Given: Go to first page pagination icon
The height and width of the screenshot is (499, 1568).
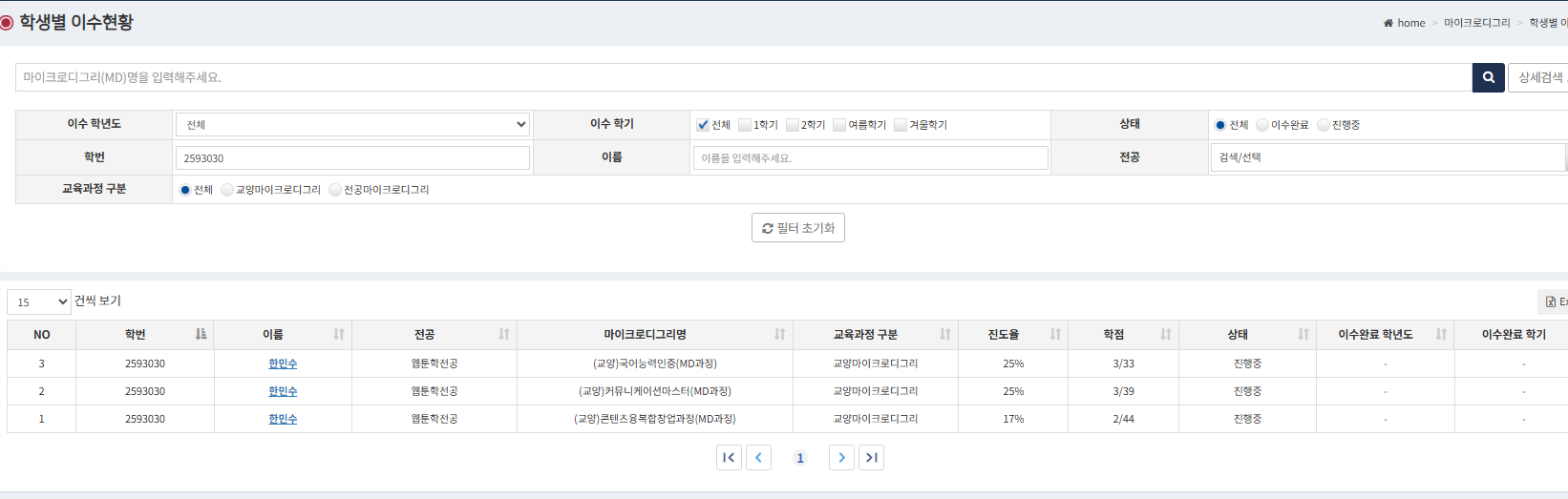Looking at the screenshot, I should (729, 458).
